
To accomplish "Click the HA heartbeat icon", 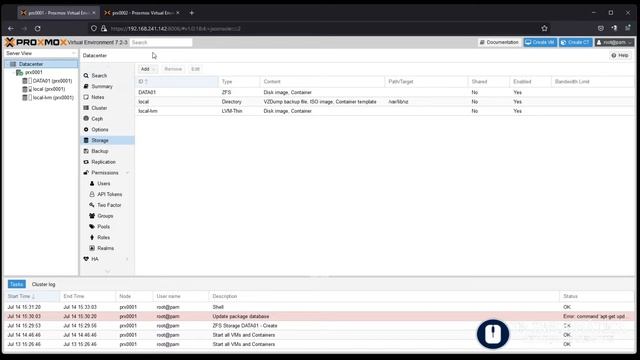I will (86, 259).
